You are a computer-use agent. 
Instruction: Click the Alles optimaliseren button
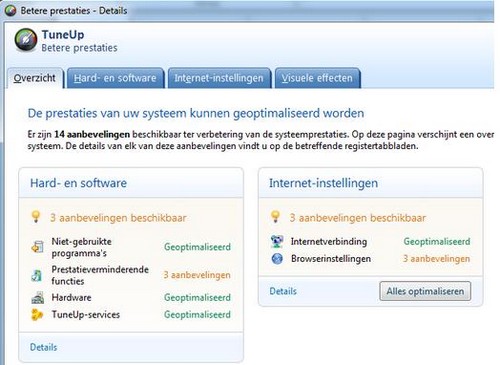coord(425,291)
